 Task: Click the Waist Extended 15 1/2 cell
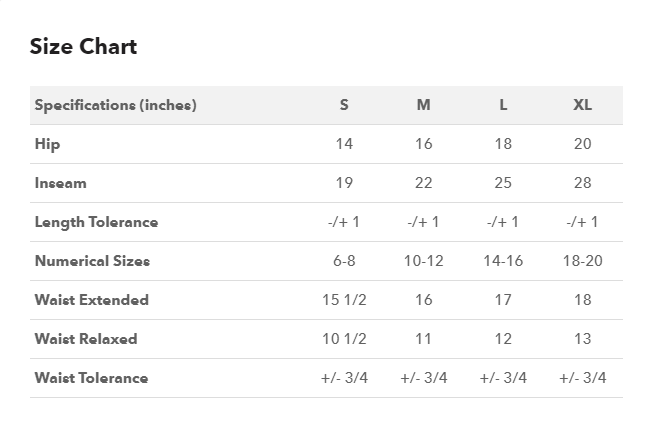coord(344,300)
